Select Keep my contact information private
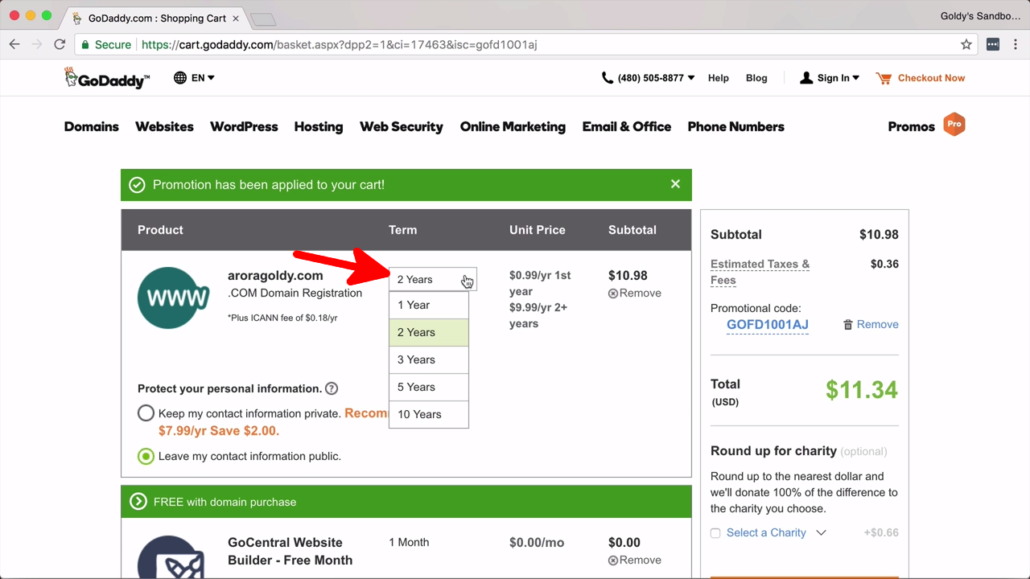This screenshot has width=1030, height=579. pyautogui.click(x=146, y=413)
